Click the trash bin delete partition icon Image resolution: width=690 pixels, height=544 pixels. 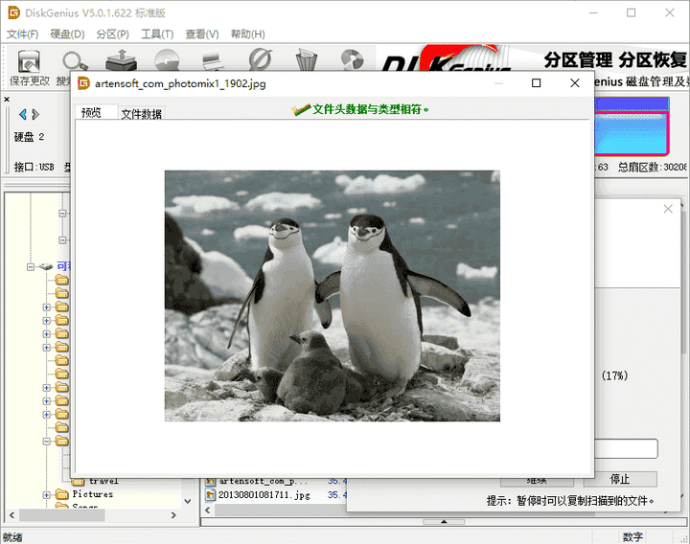(306, 60)
